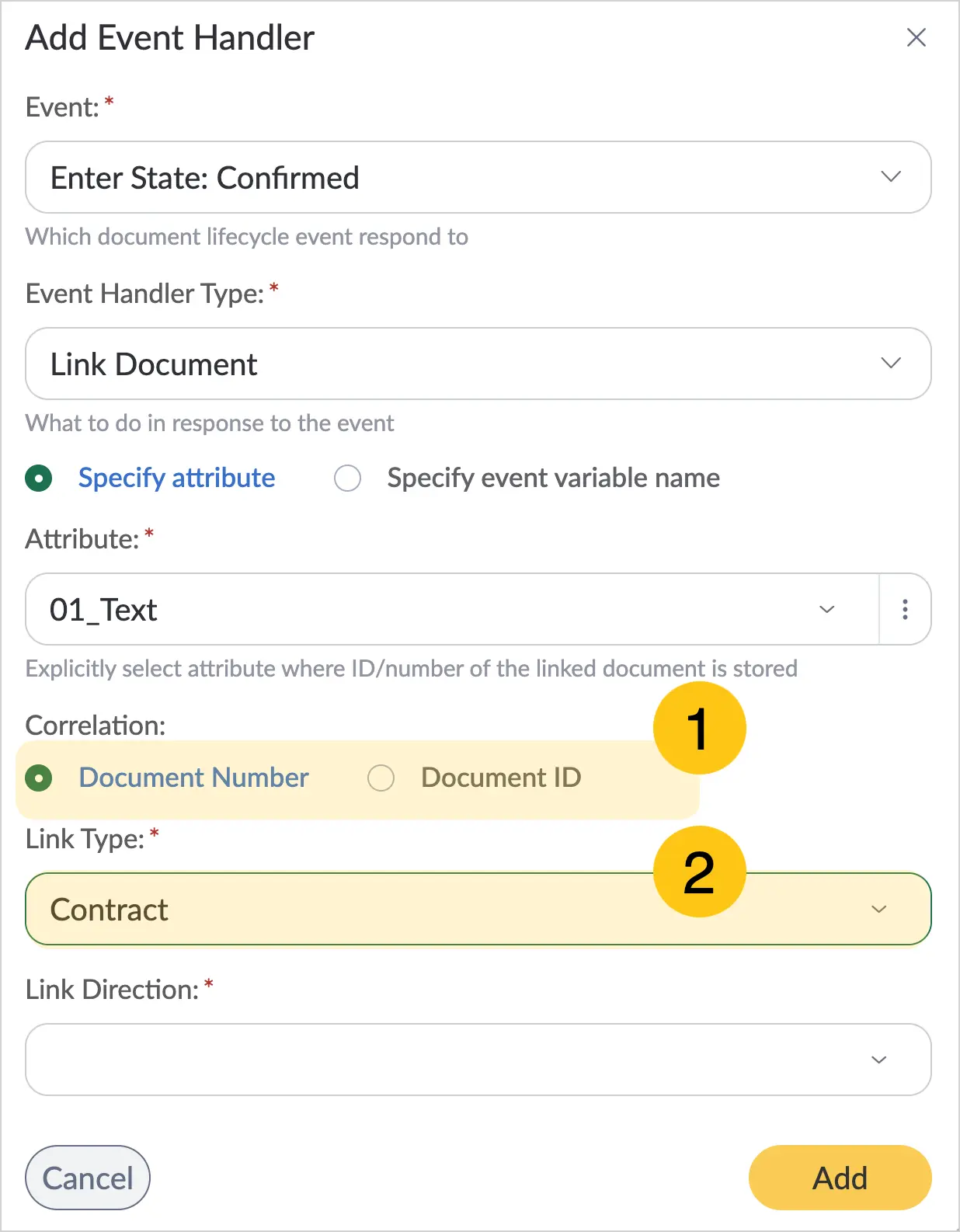The image size is (960, 1232).
Task: Click the Event Handler Type chevron arrow
Action: point(890,363)
